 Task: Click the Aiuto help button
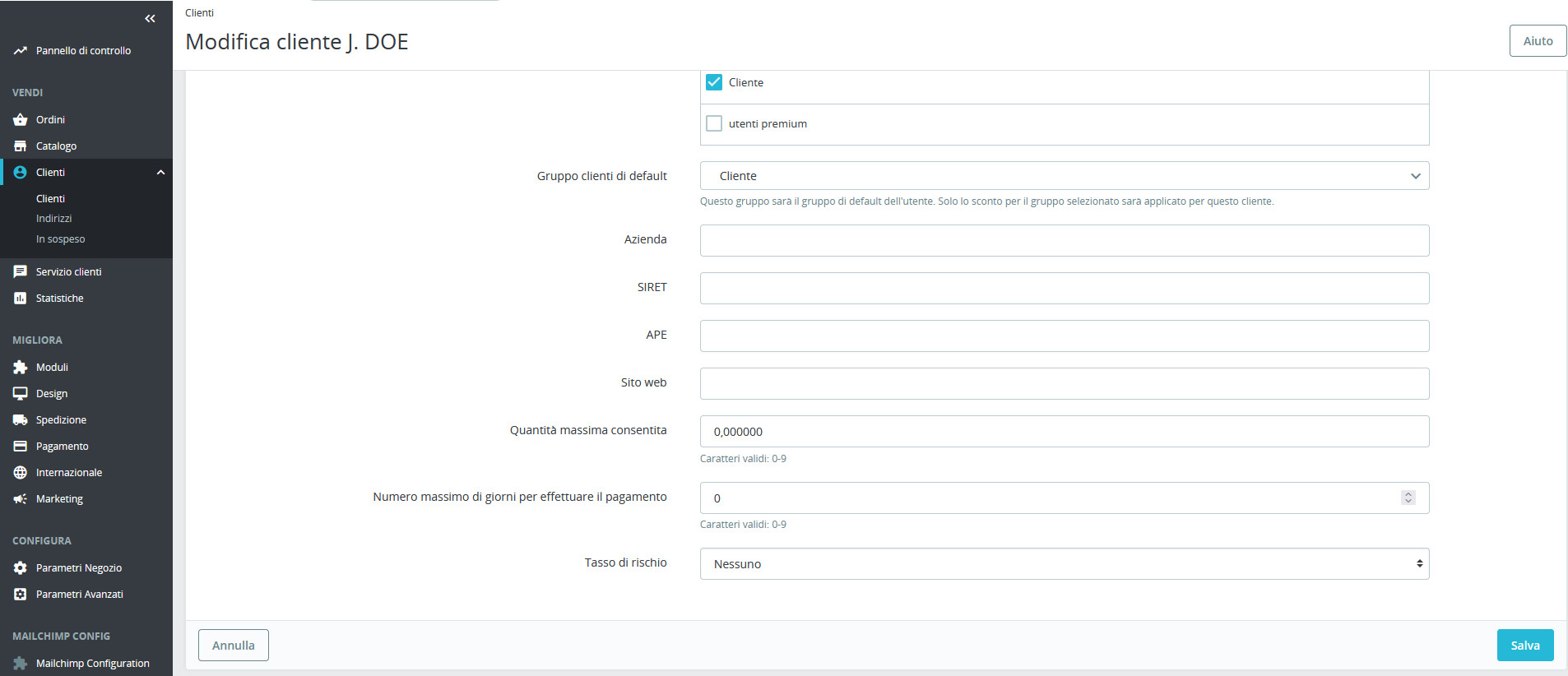(x=1538, y=41)
